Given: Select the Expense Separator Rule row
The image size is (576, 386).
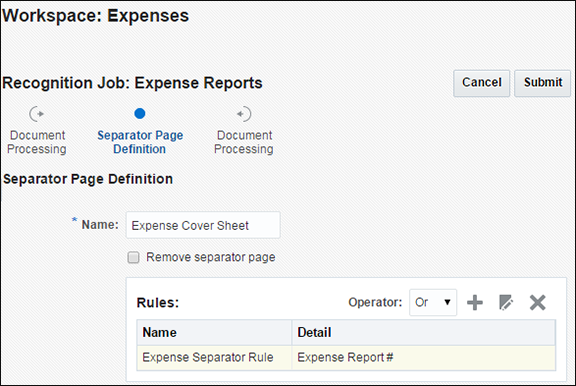Looking at the screenshot, I should click(x=346, y=357).
